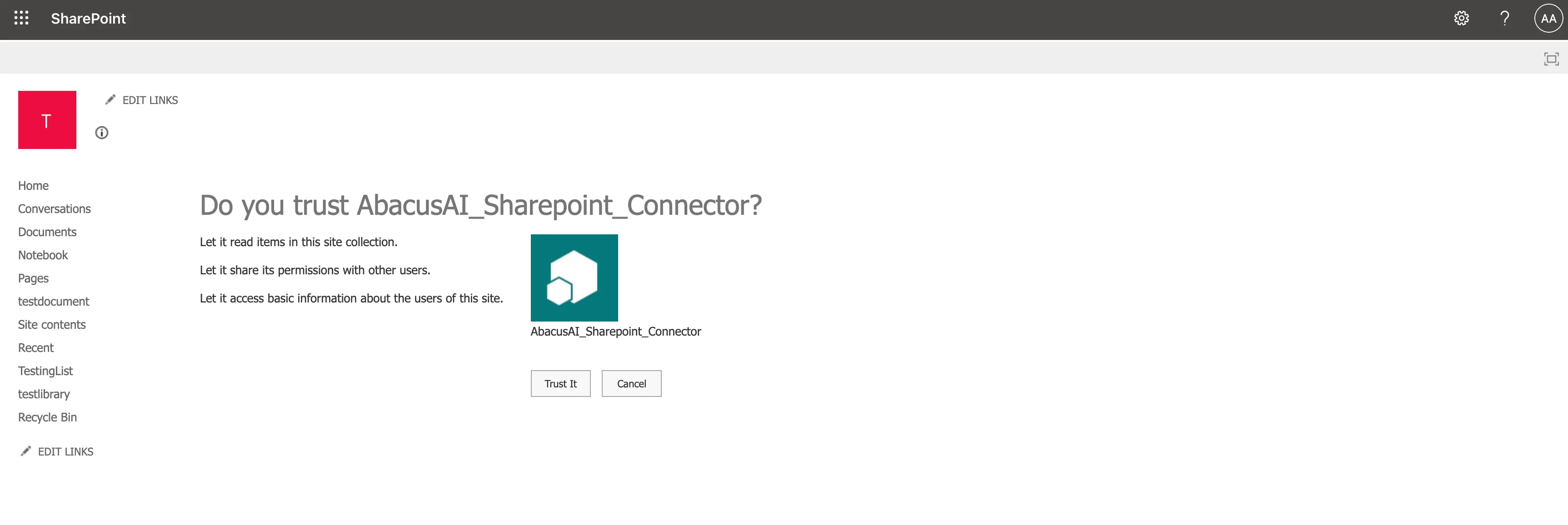The height and width of the screenshot is (525, 1568).
Task: Open EDIT LINKS at the bottom of sidebar
Action: point(65,451)
